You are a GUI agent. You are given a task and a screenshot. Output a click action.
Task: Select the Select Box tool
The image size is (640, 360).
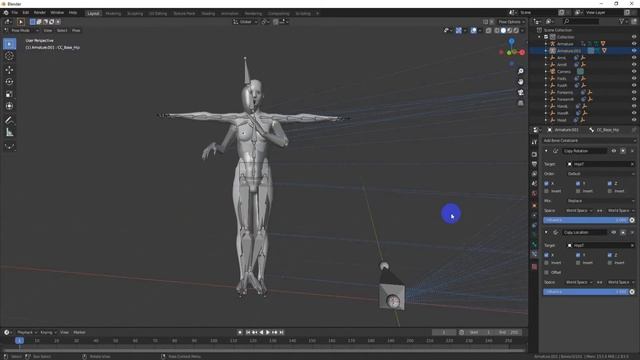click(9, 44)
